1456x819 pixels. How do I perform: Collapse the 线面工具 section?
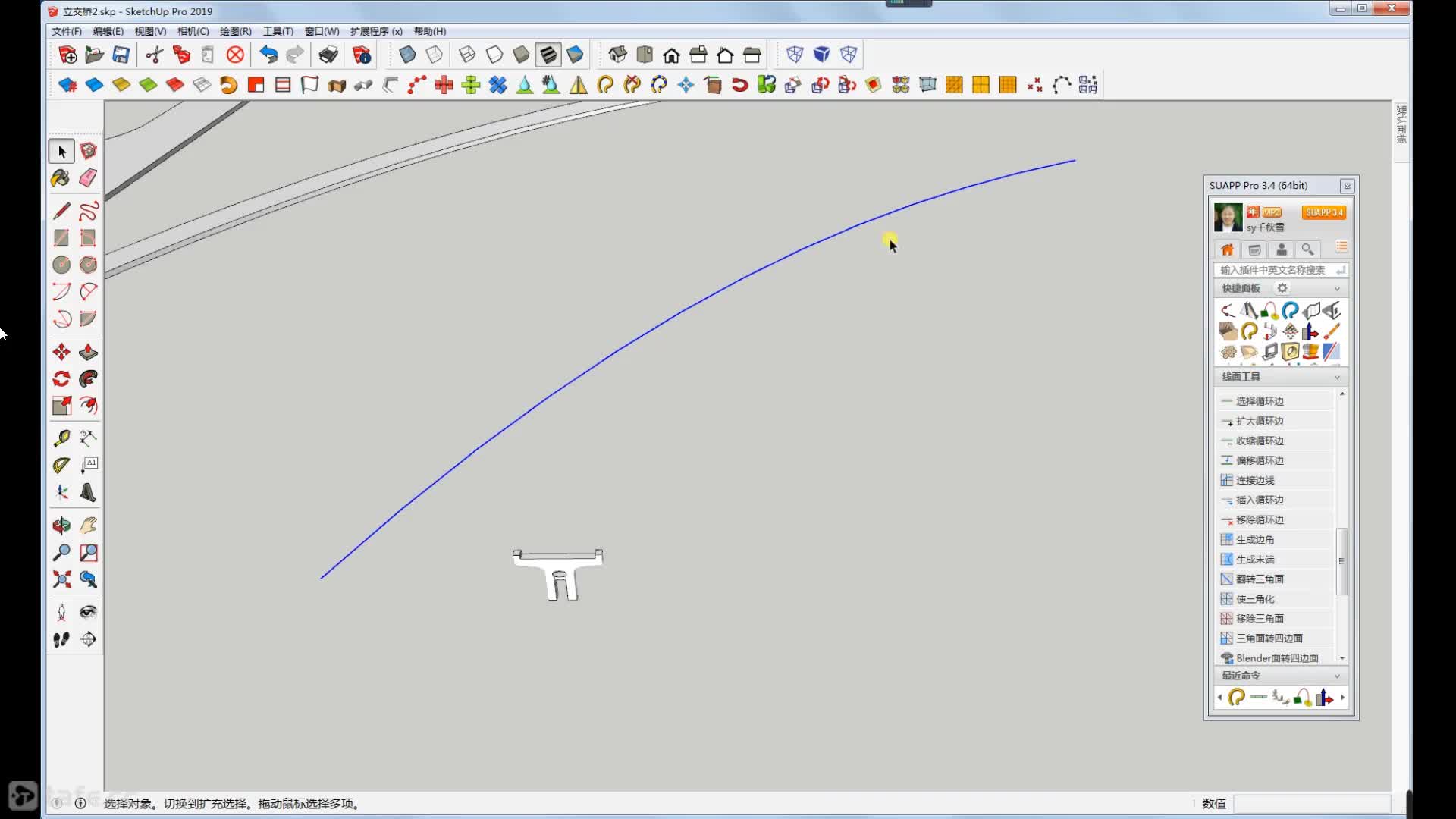(1337, 377)
